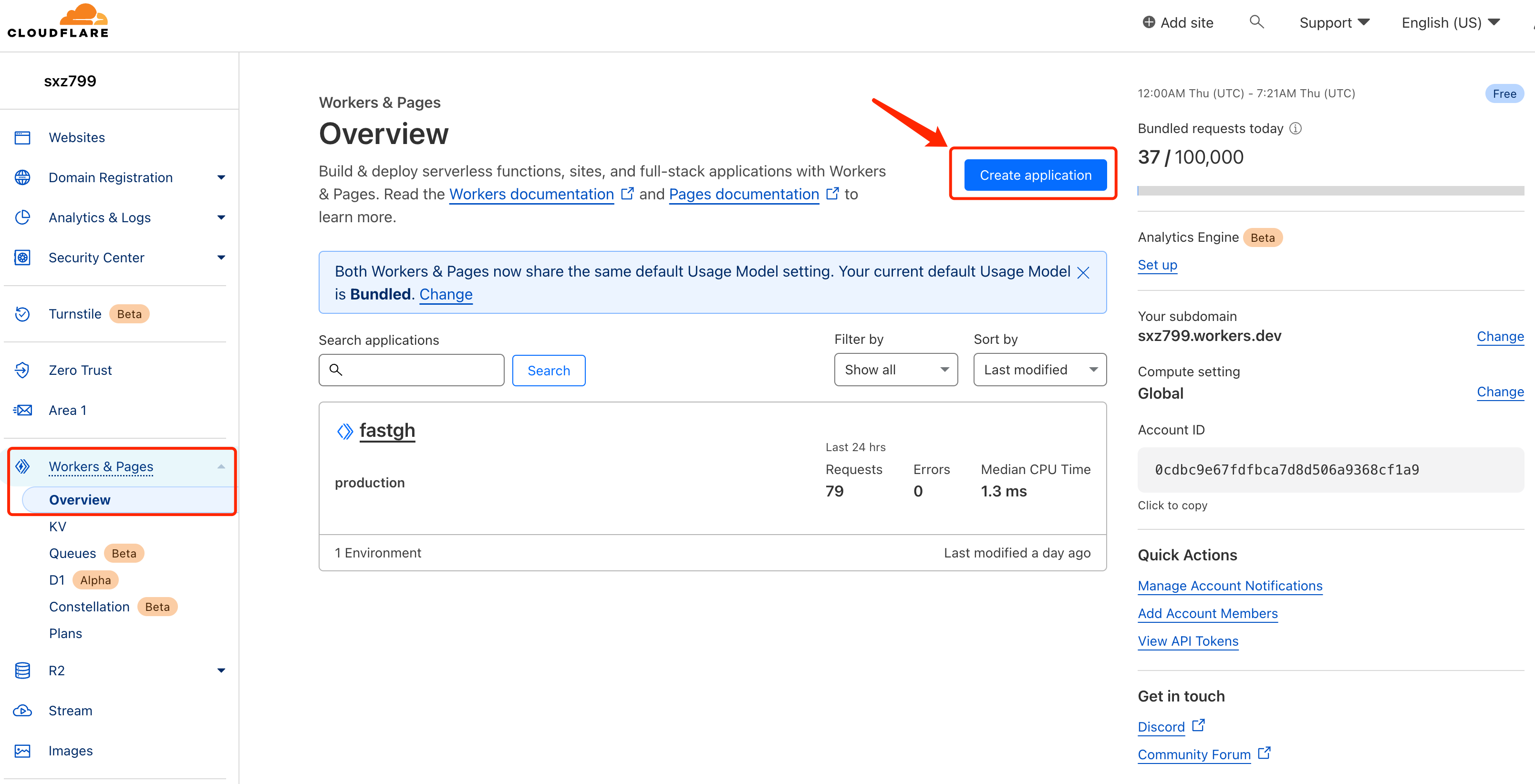This screenshot has height=784, width=1535.
Task: Open the Sort by Last modified dropdown
Action: click(1040, 370)
